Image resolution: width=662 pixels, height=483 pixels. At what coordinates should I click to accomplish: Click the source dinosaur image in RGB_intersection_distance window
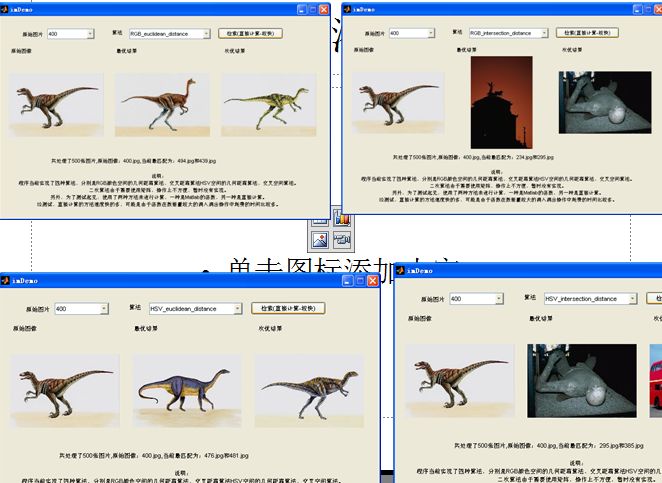(398, 103)
